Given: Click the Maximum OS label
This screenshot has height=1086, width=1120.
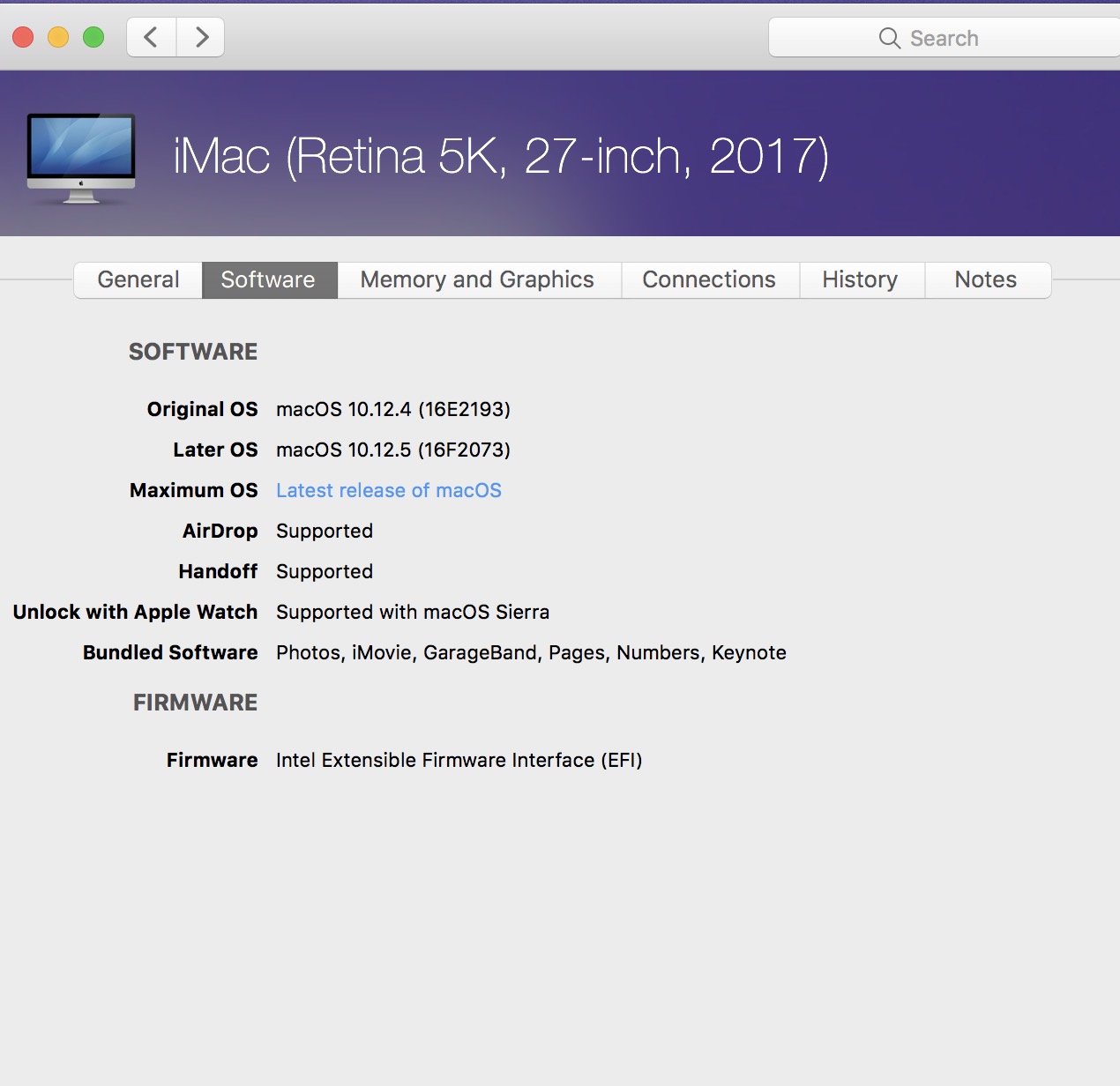Looking at the screenshot, I should [194, 490].
